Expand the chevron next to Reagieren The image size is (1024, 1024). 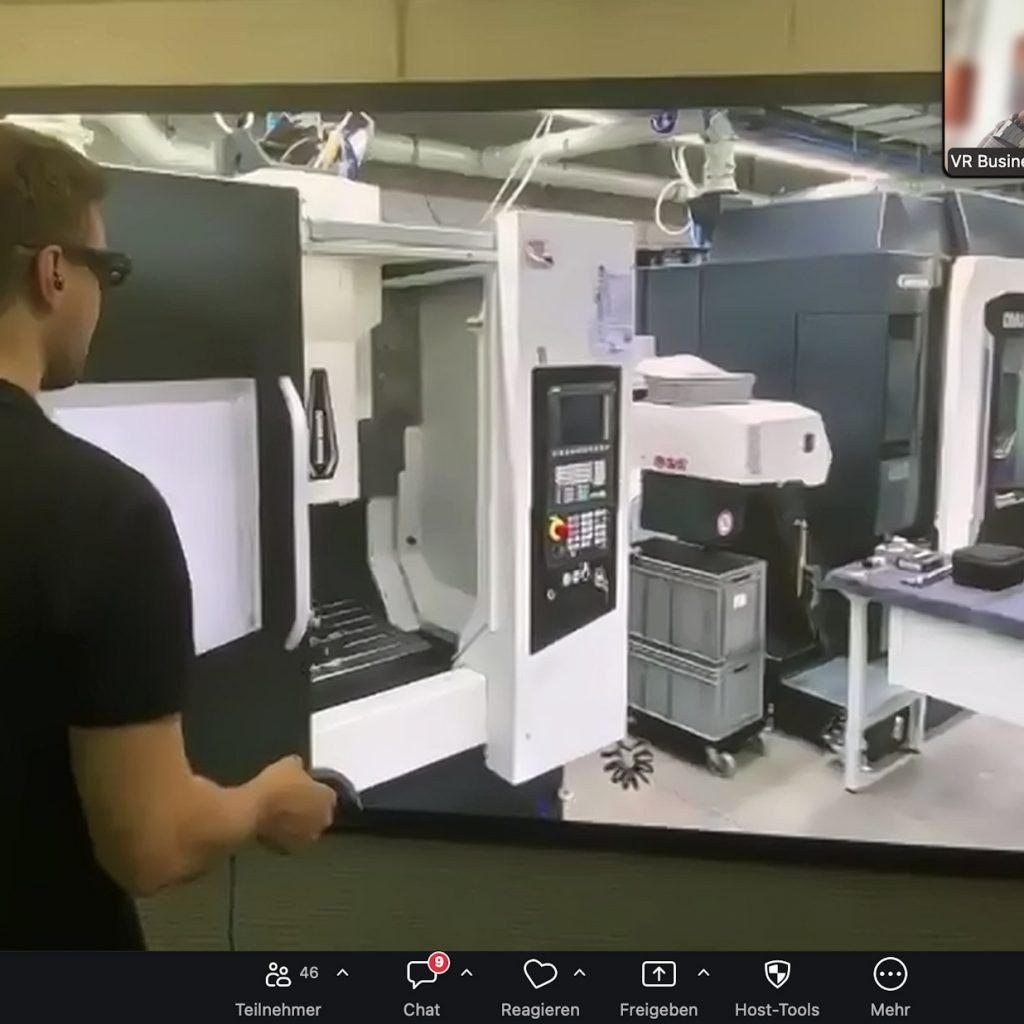(579, 973)
